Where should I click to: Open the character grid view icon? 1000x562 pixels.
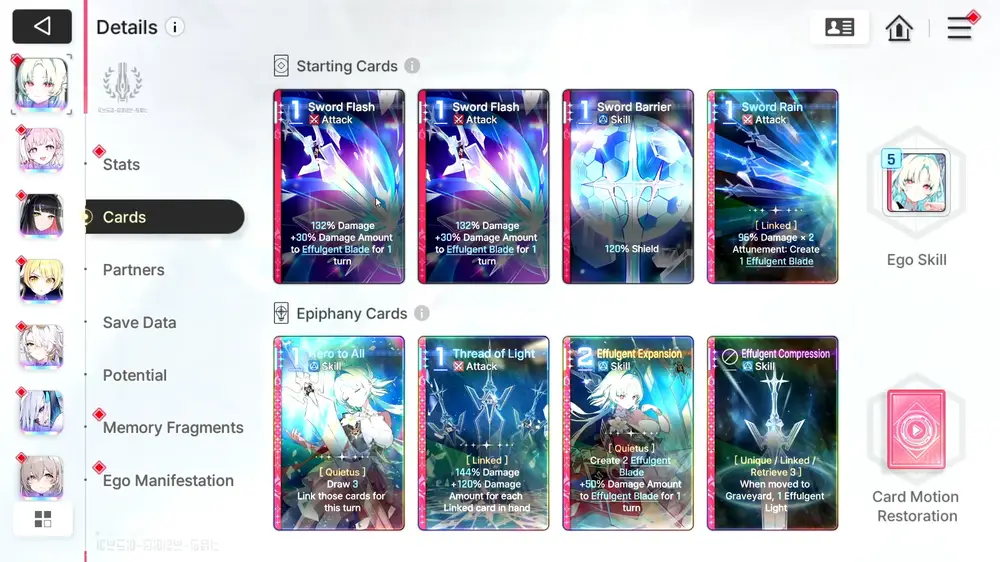[x=43, y=519]
